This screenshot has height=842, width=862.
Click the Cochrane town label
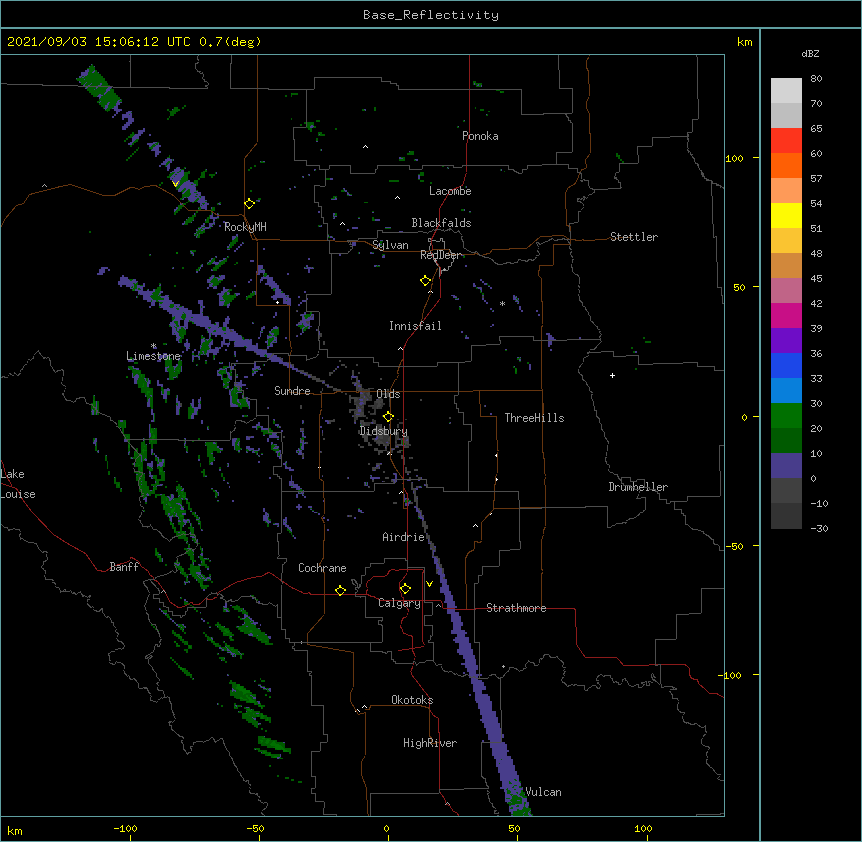tap(322, 568)
